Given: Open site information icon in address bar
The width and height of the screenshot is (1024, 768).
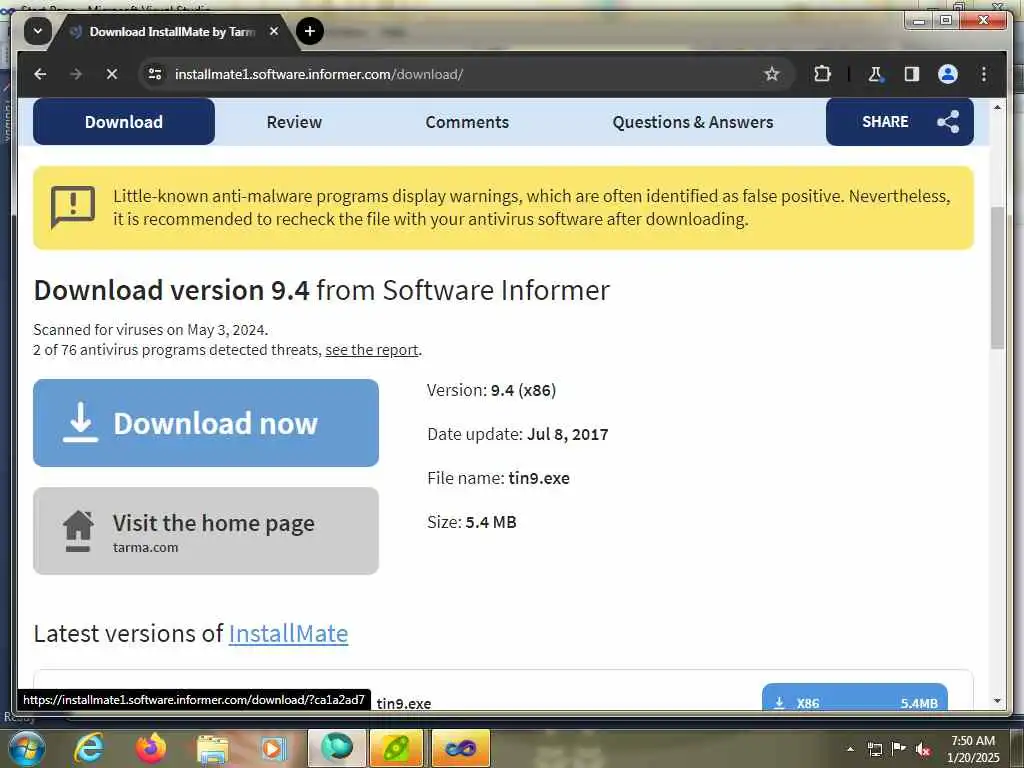Looking at the screenshot, I should coord(155,74).
